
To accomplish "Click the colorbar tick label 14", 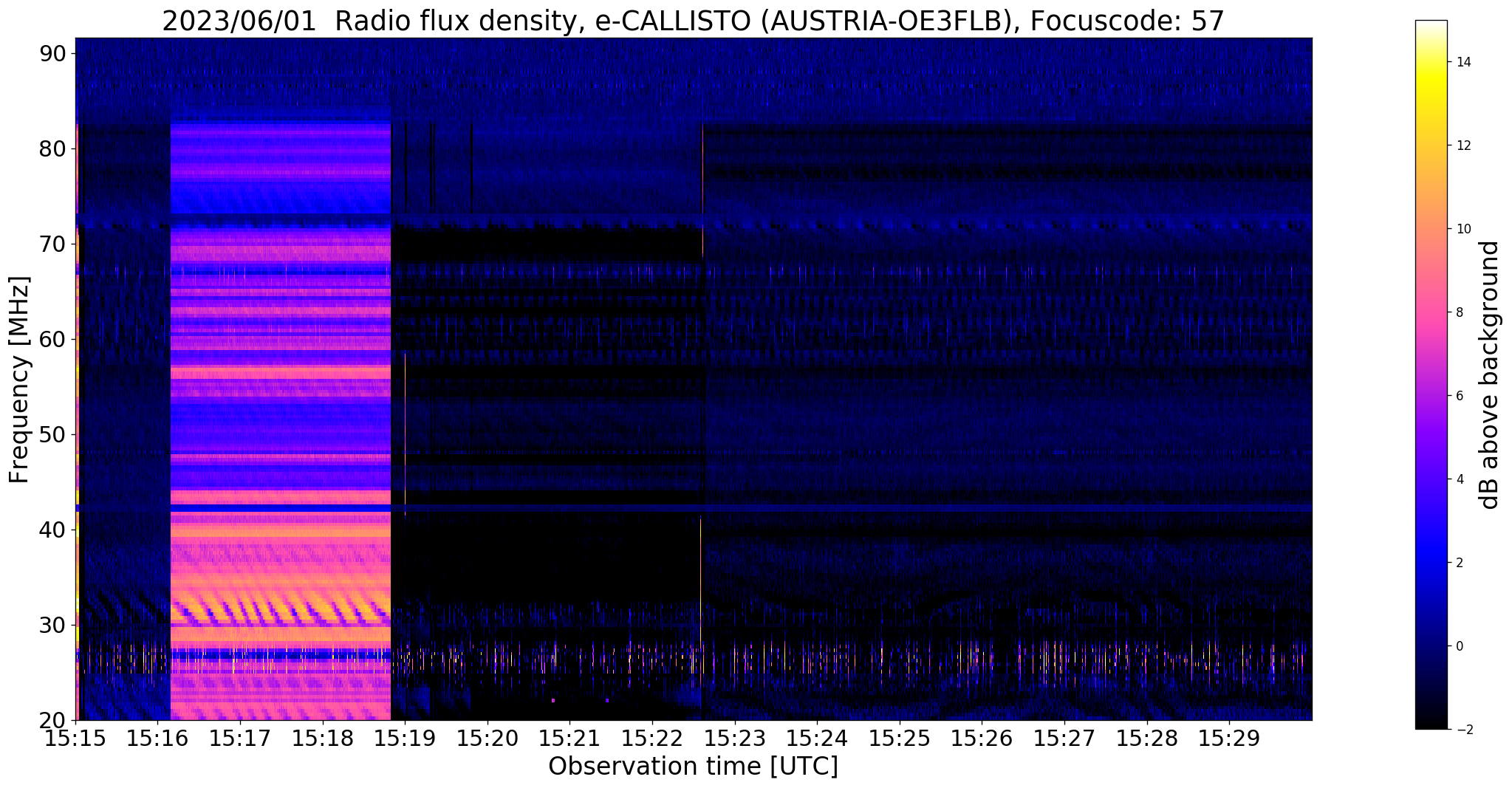I will (x=1463, y=62).
